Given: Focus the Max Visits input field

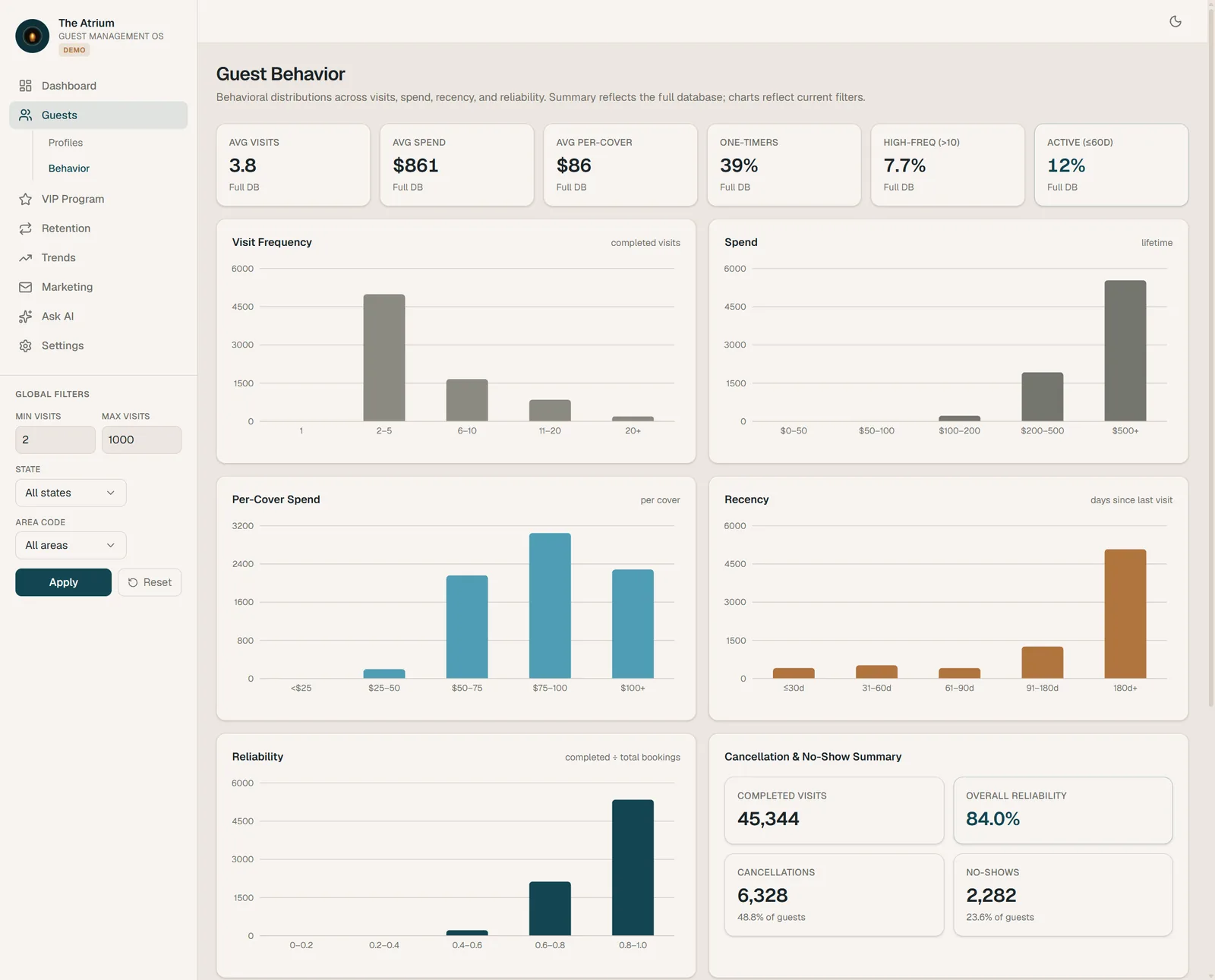Looking at the screenshot, I should (x=141, y=440).
